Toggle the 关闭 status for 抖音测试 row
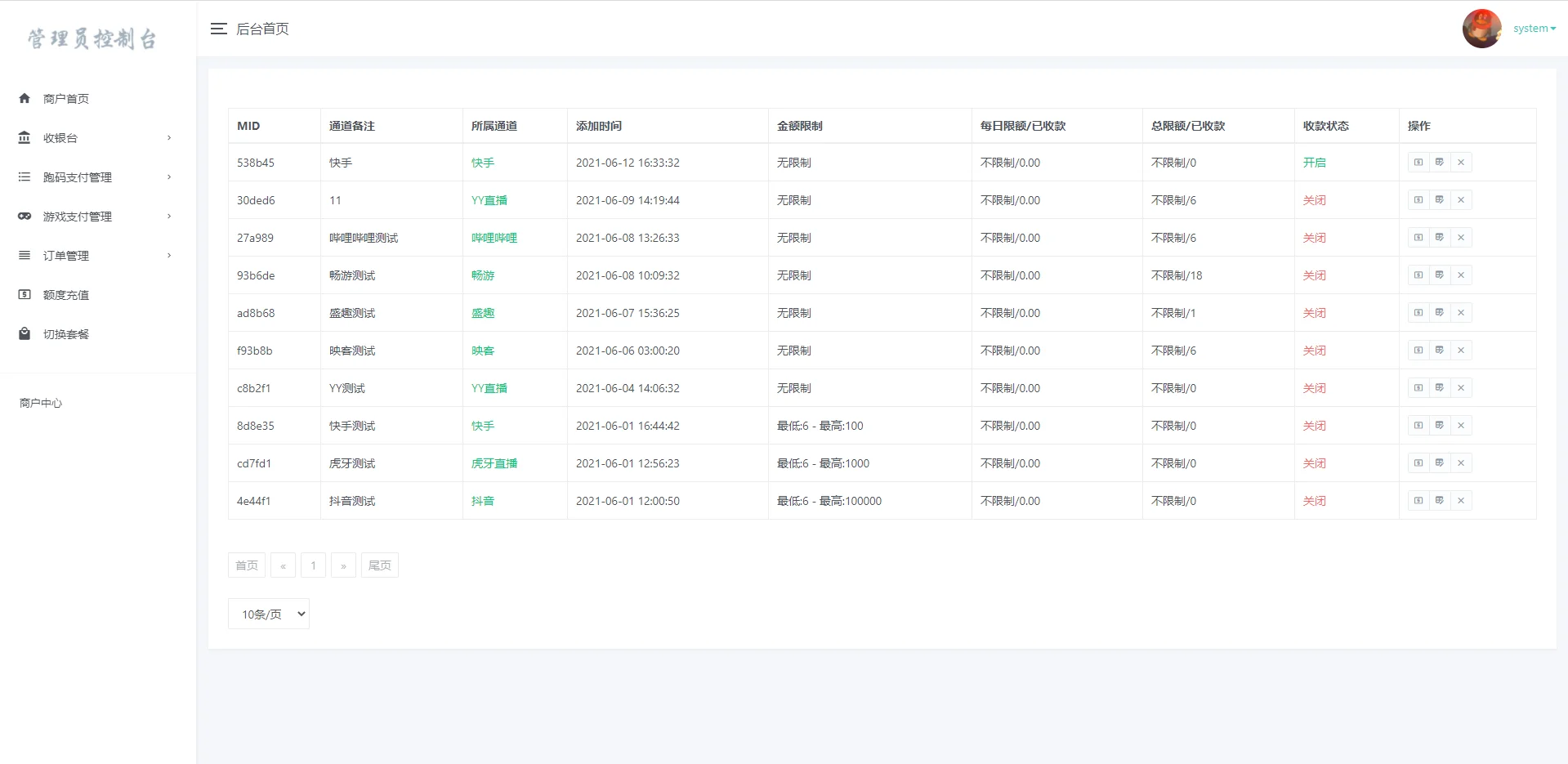1568x764 pixels. (x=1314, y=501)
